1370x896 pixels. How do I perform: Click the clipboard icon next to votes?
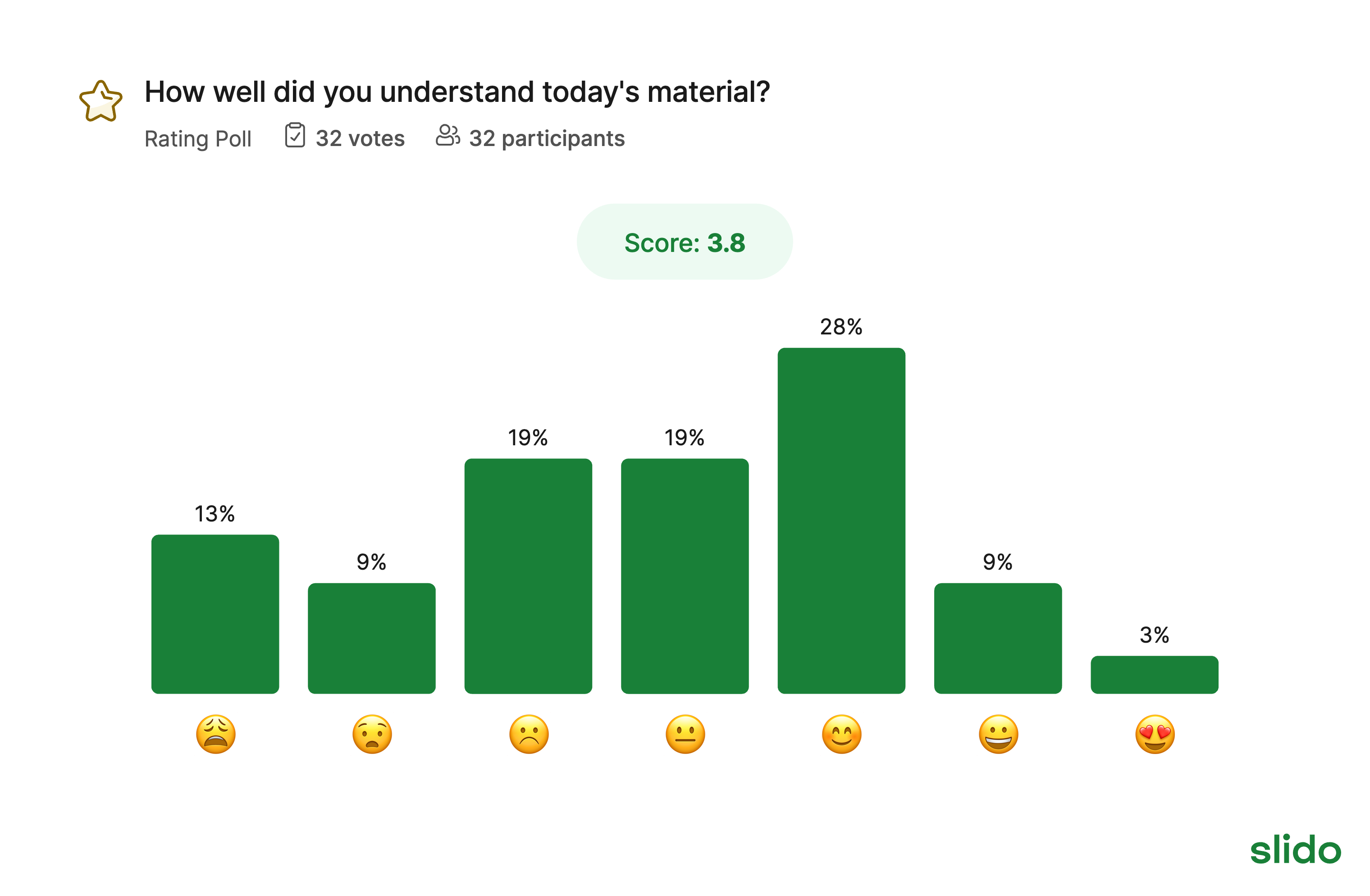click(x=295, y=135)
